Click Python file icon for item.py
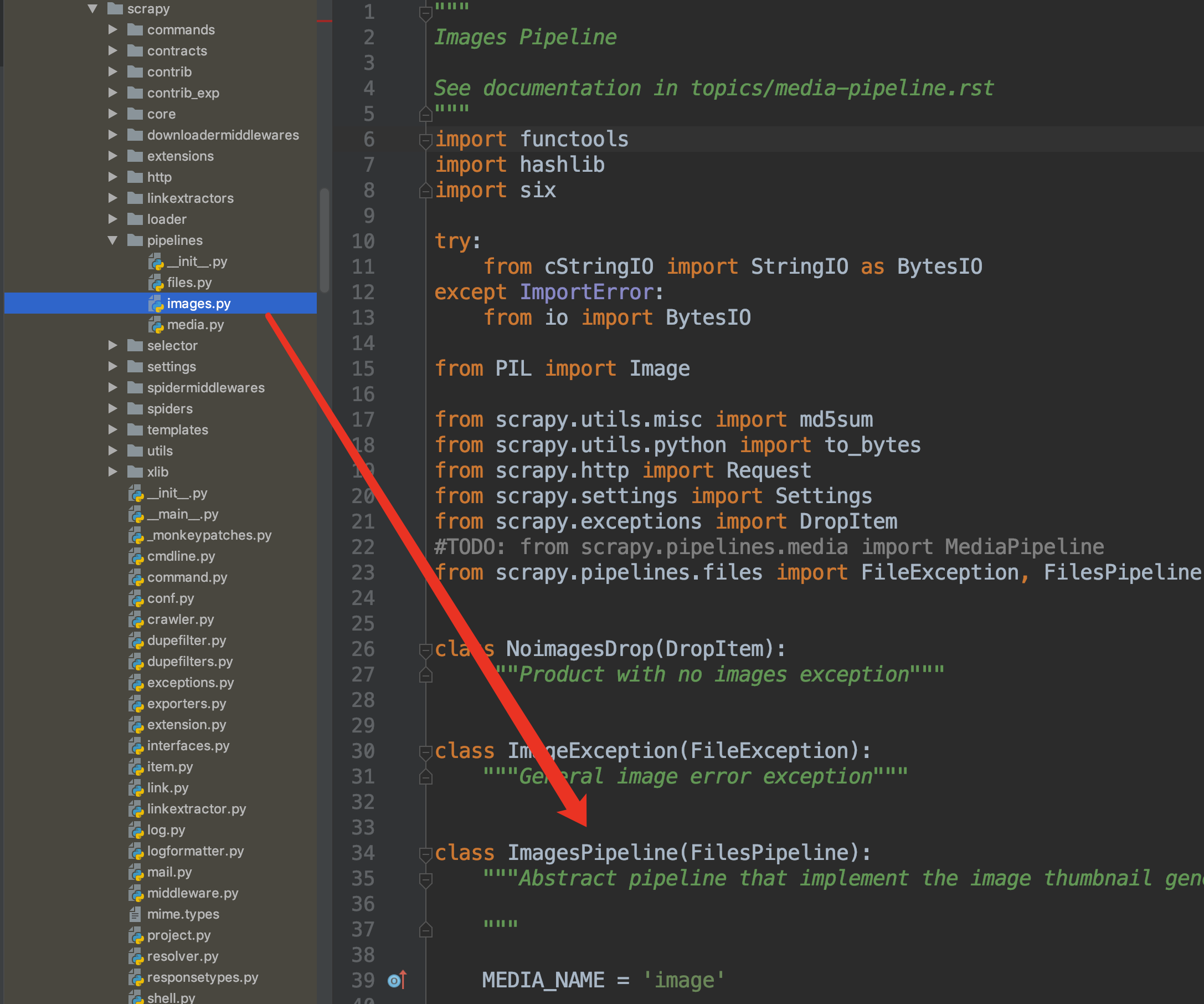Image resolution: width=1204 pixels, height=1004 pixels. 136,767
